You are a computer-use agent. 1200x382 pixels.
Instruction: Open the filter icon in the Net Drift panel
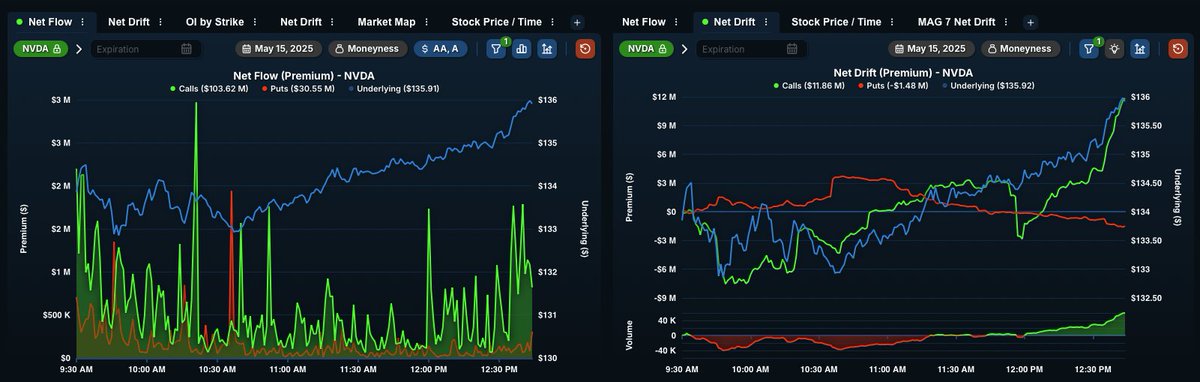(1088, 48)
